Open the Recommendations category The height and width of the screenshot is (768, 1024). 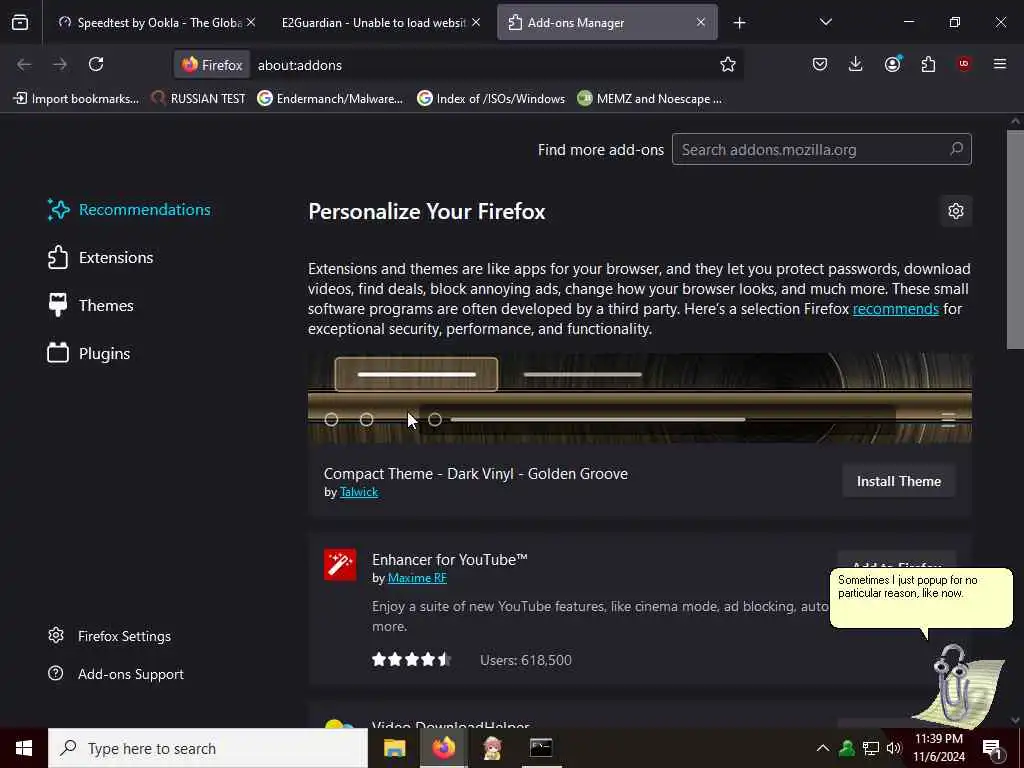tap(129, 210)
